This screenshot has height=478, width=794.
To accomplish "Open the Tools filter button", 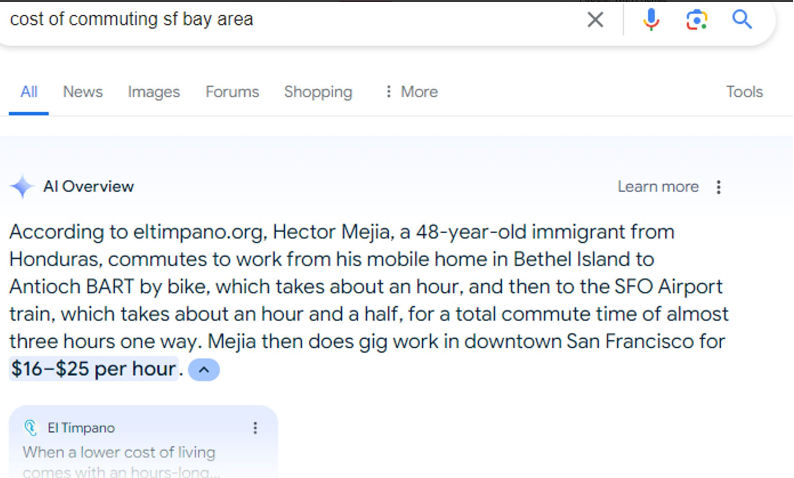I will click(744, 92).
